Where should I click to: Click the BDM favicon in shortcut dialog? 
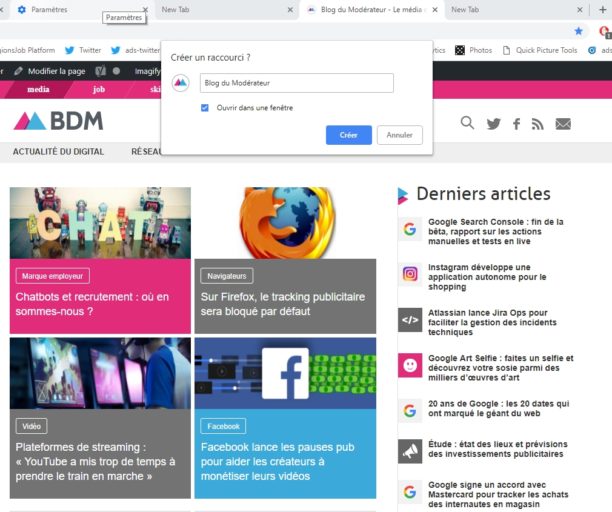[180, 83]
